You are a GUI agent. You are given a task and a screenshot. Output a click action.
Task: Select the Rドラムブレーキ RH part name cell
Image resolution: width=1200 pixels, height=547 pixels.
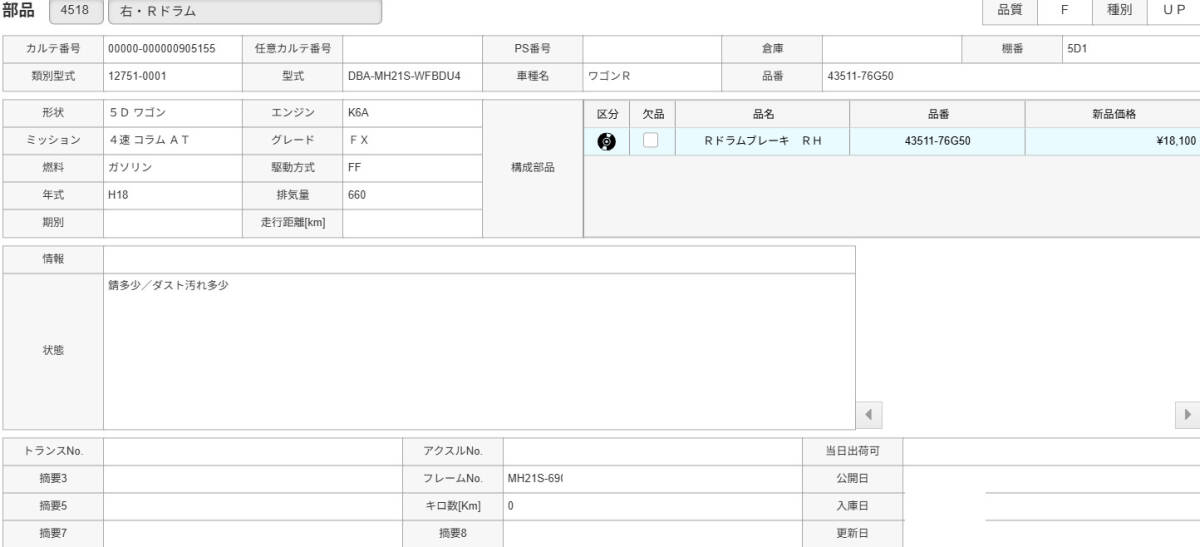pyautogui.click(x=763, y=141)
